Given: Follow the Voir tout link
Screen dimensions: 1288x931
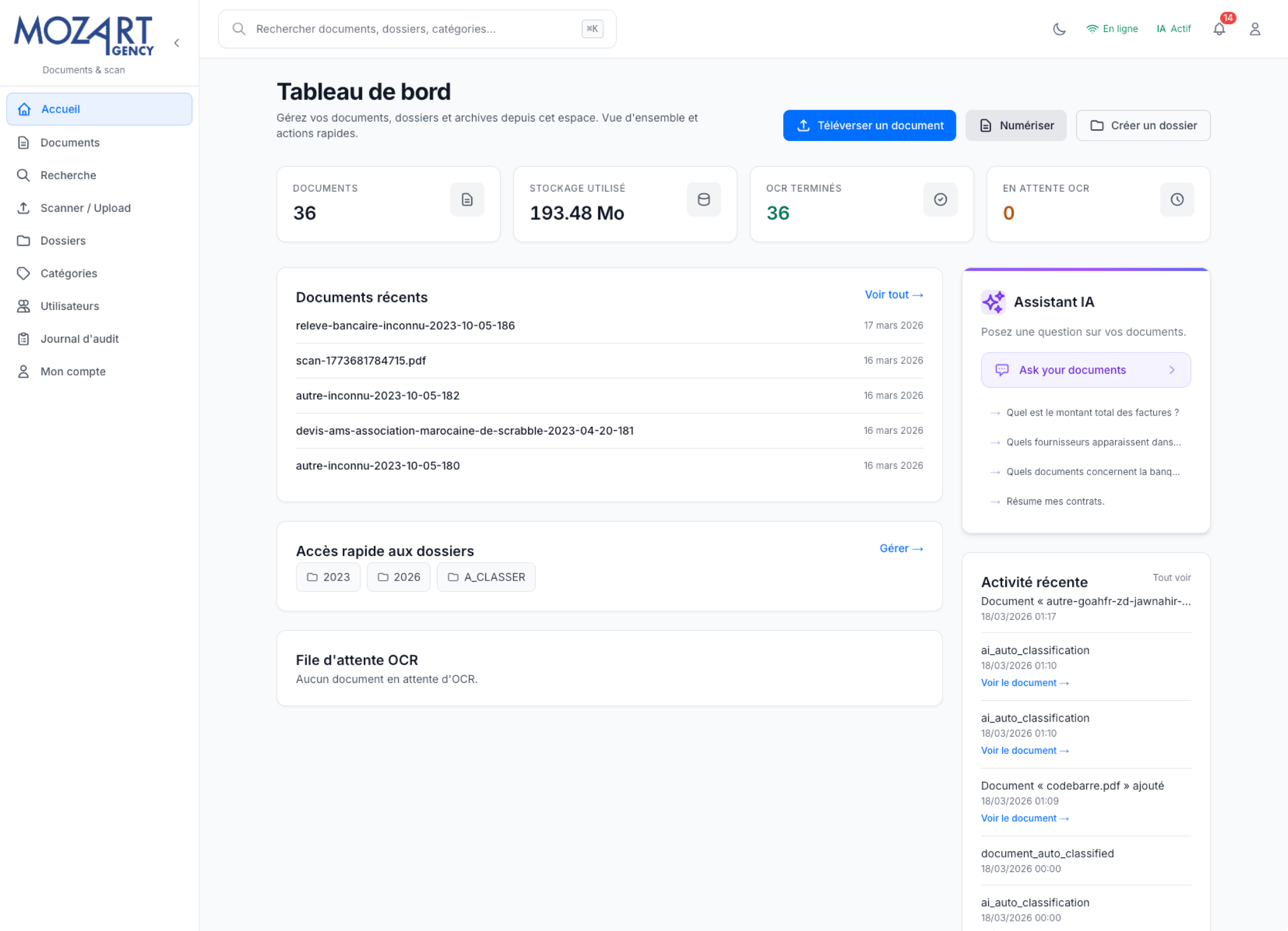Looking at the screenshot, I should (x=894, y=295).
